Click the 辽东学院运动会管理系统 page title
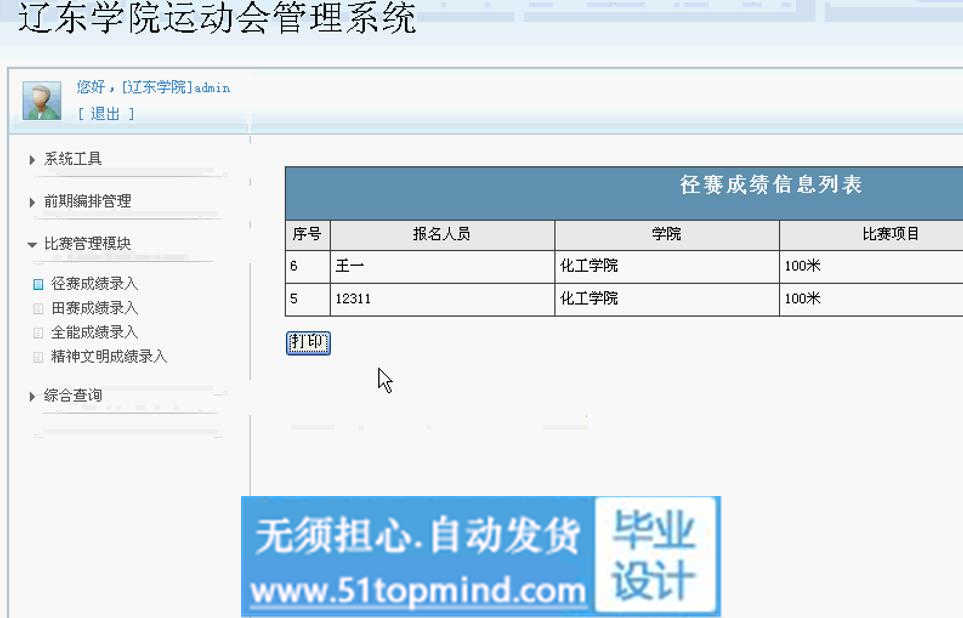 (217, 17)
